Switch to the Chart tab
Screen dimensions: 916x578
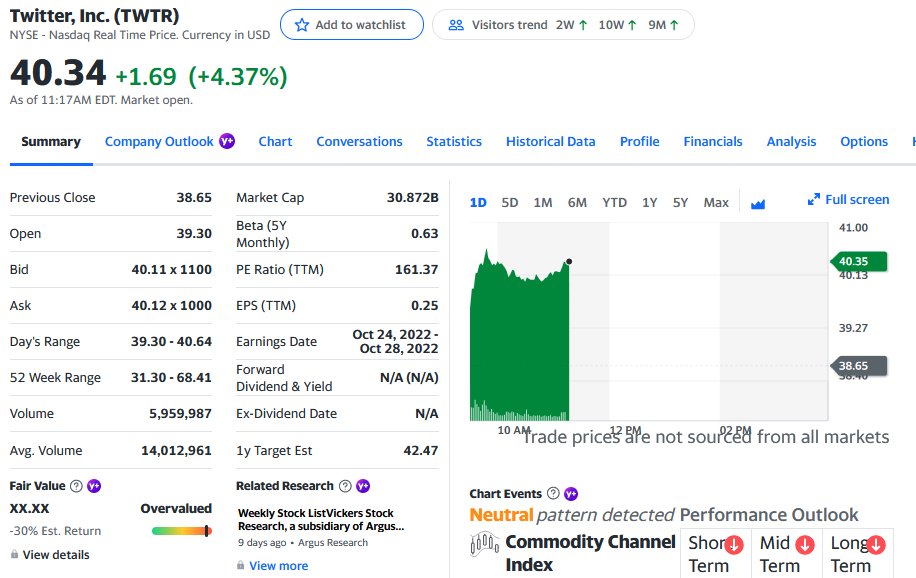pyautogui.click(x=275, y=141)
